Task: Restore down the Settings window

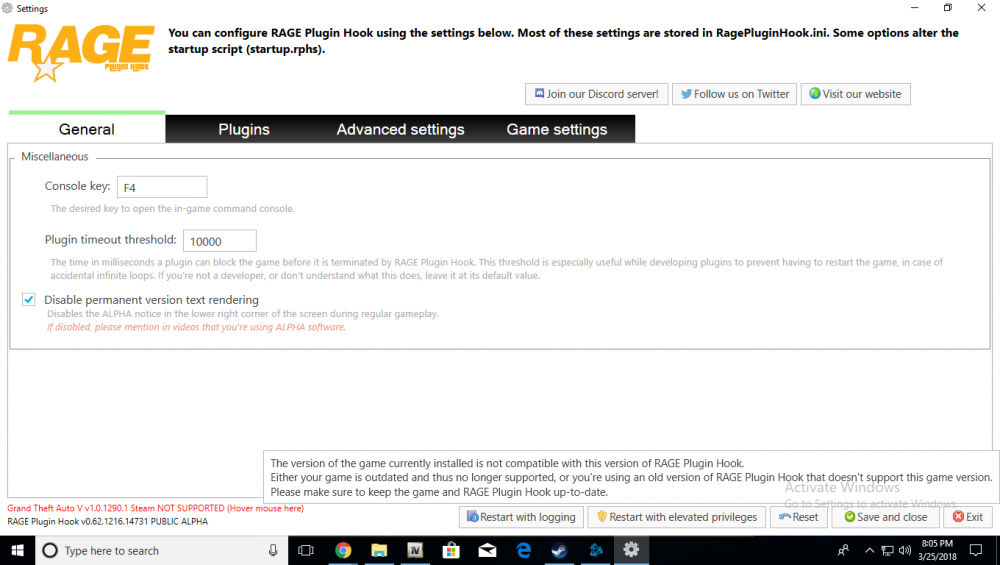Action: tap(948, 8)
